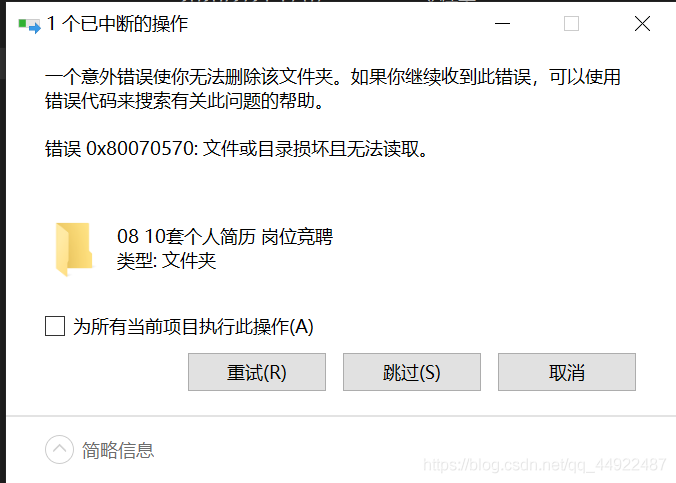Click the blog.csdn.net watermark URL
This screenshot has width=676, height=483.
[545, 465]
